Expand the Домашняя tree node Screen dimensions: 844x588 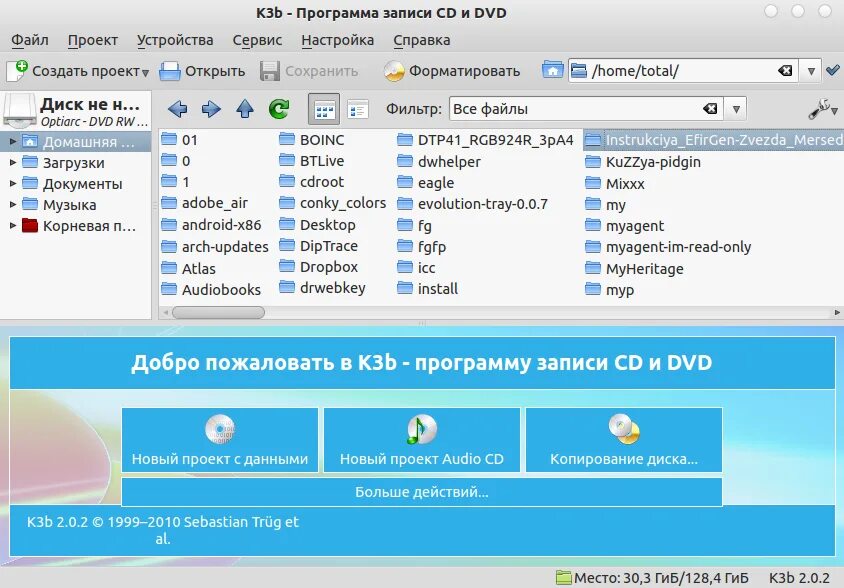(x=13, y=142)
